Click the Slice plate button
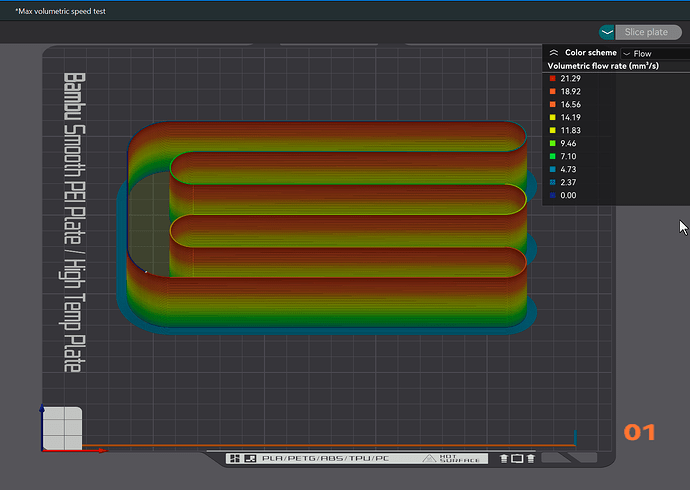This screenshot has height=490, width=690. pyautogui.click(x=648, y=32)
